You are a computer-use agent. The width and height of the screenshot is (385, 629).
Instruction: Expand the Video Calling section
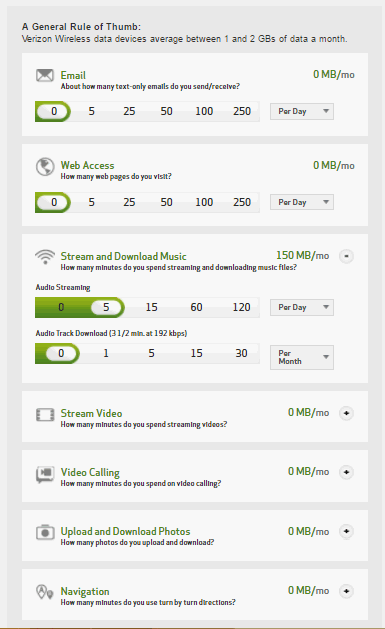[x=346, y=472]
